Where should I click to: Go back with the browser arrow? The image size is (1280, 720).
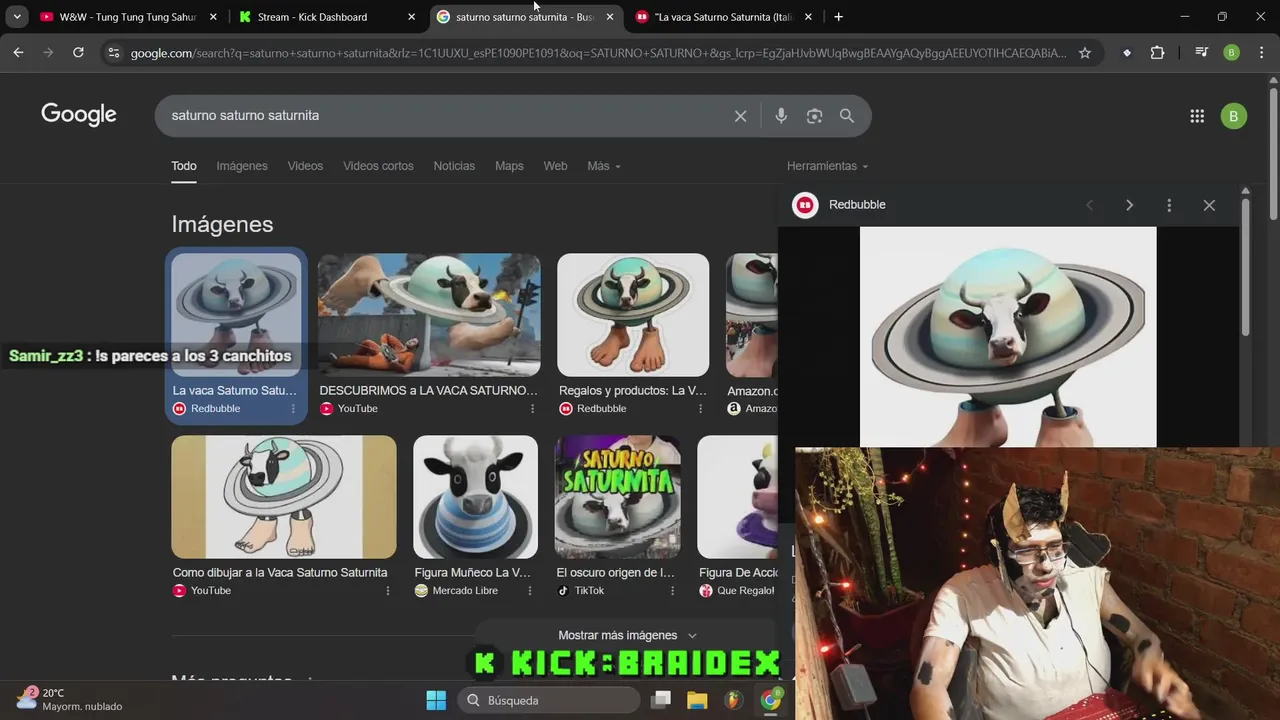coord(18,53)
